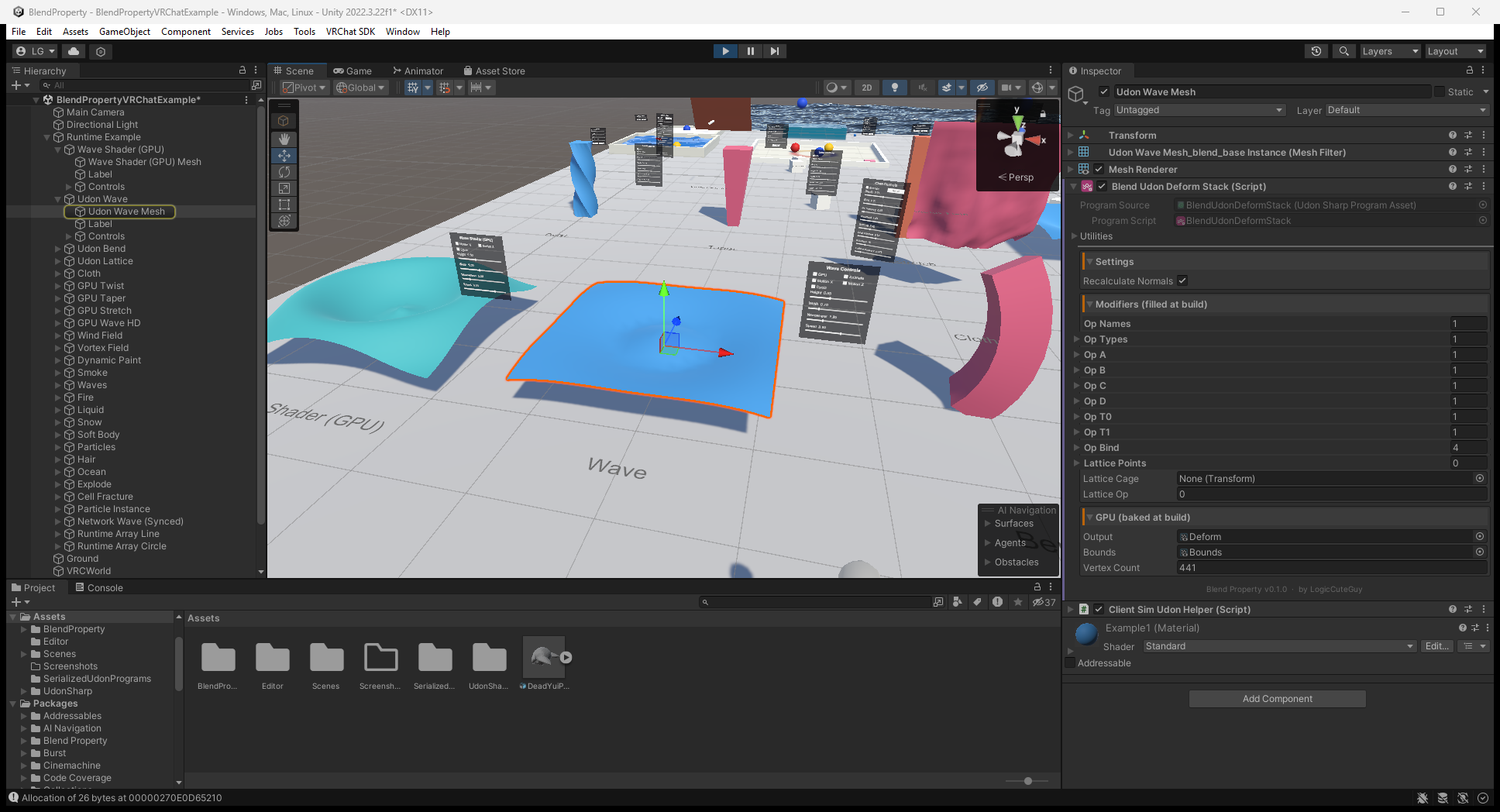Switch to the Console tab

coord(99,588)
